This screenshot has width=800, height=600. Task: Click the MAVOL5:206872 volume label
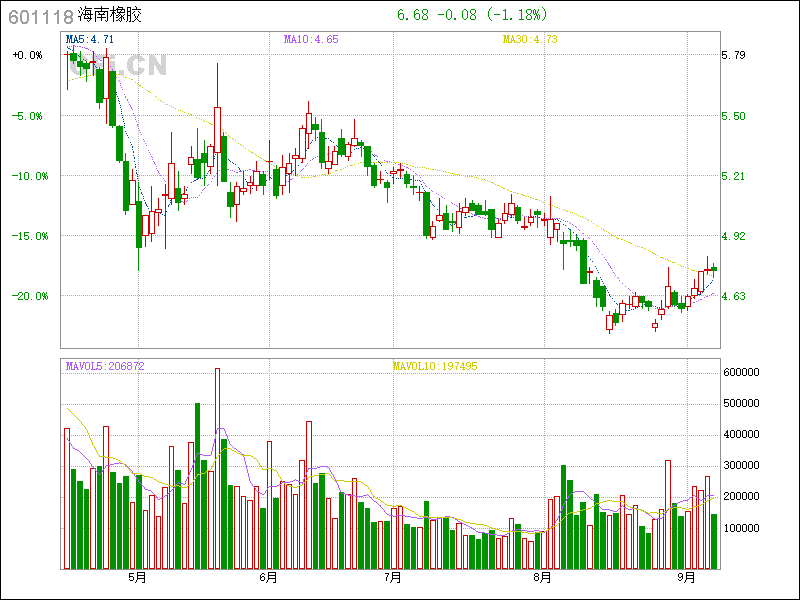click(x=105, y=366)
